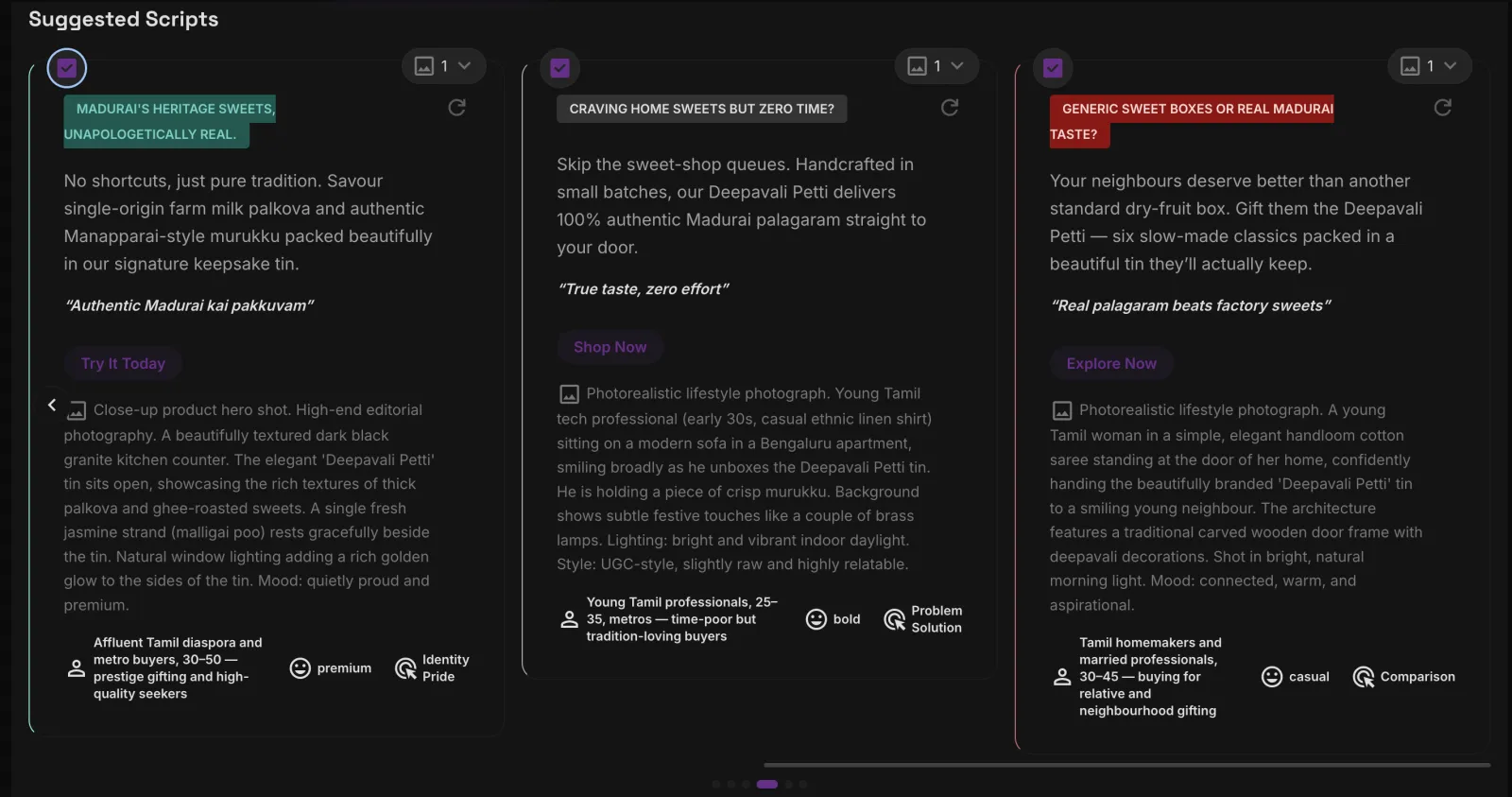The height and width of the screenshot is (797, 1512).
Task: Click the bold tone smiley icon
Action: 816,619
